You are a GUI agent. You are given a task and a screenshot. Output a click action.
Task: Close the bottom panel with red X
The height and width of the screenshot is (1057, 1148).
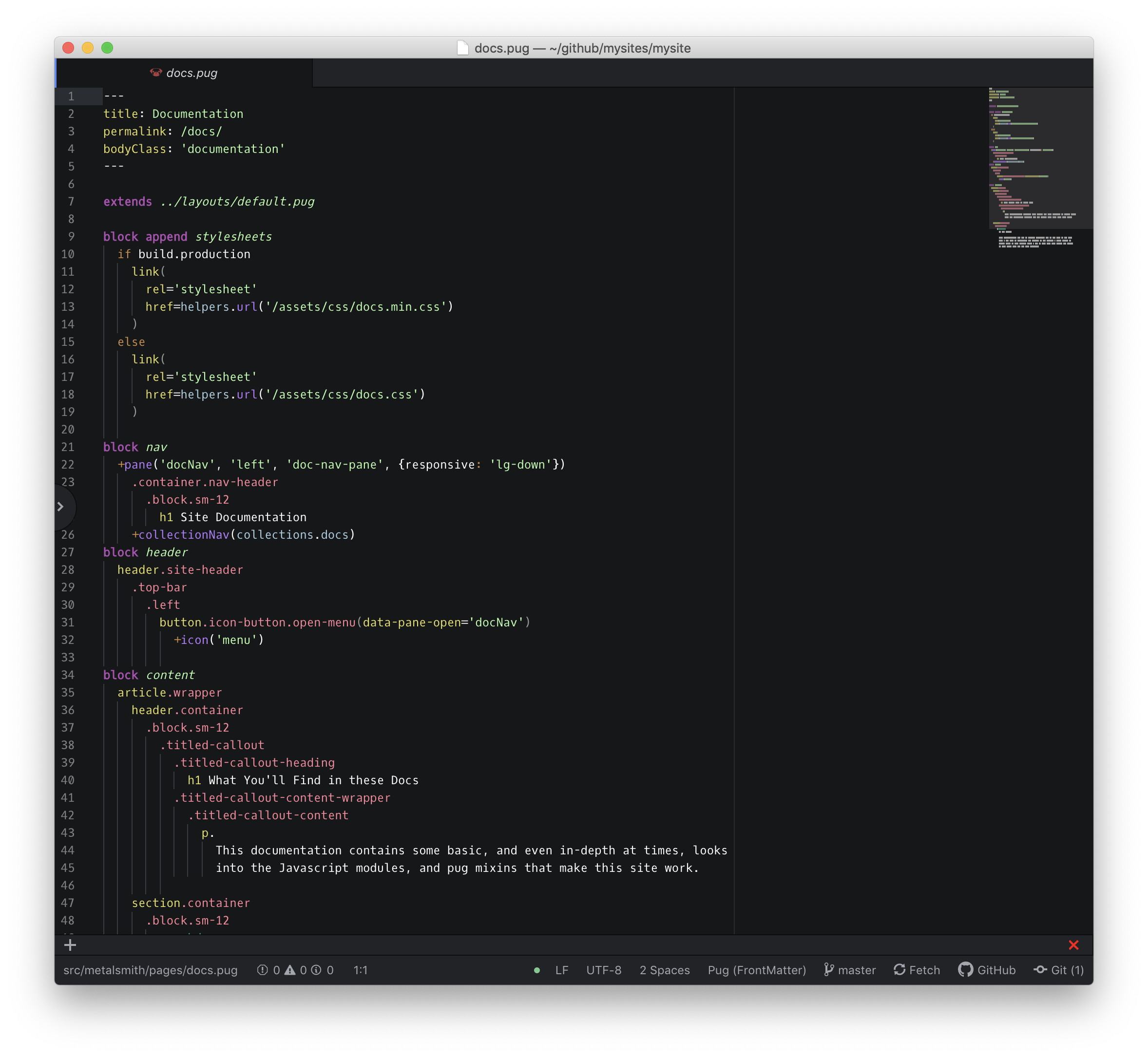1073,945
